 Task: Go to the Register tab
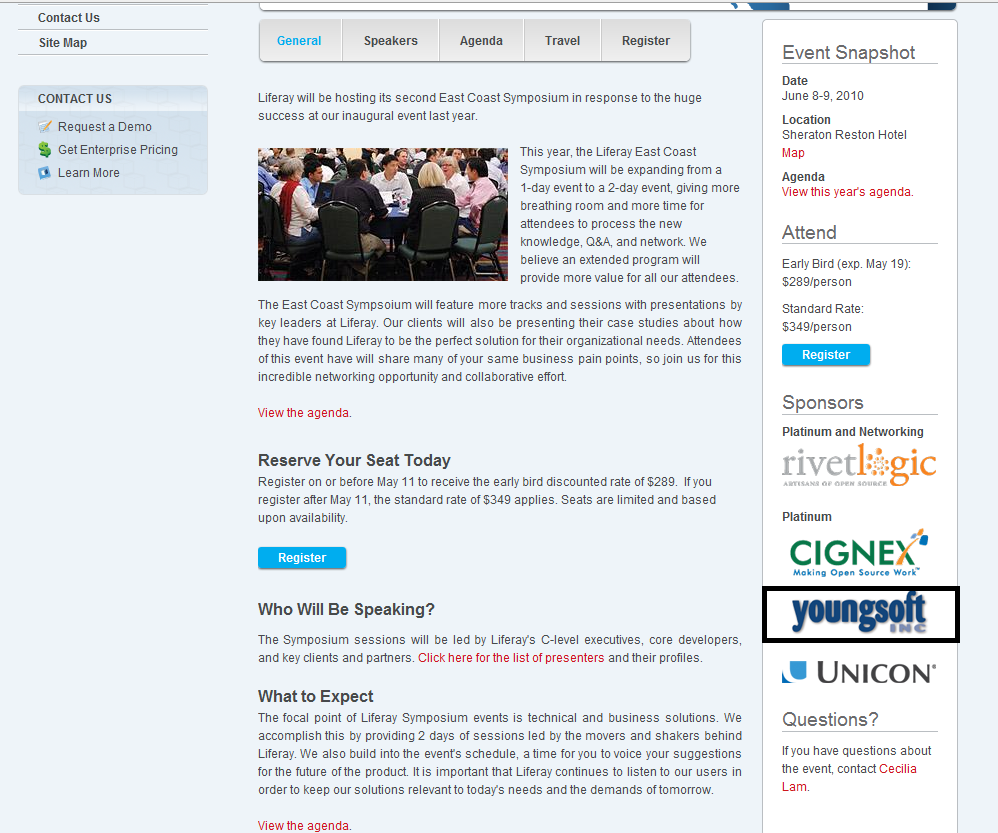tap(646, 41)
